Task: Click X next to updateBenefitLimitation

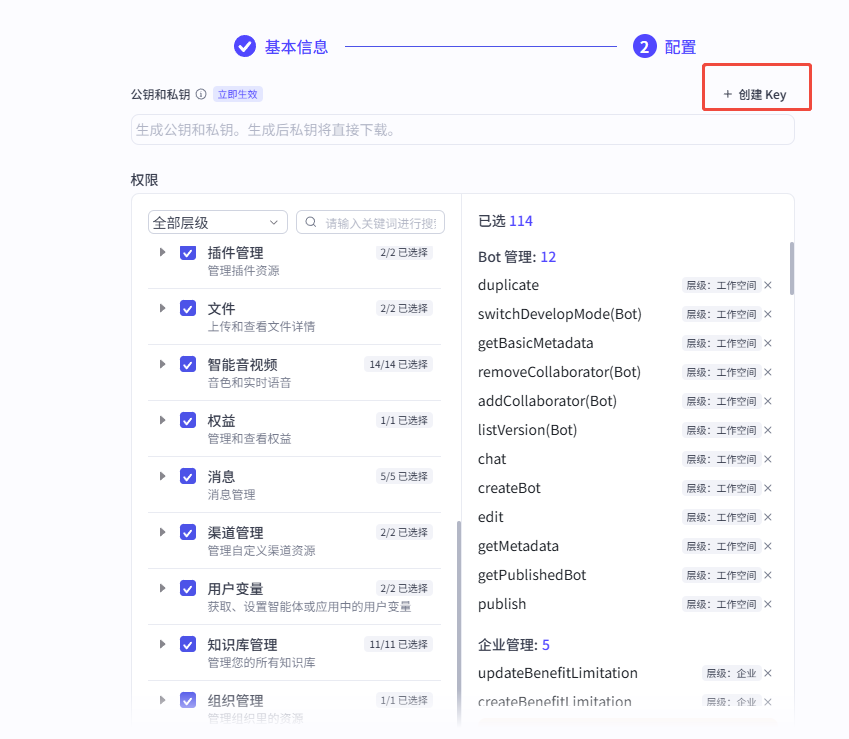Action: point(768,673)
